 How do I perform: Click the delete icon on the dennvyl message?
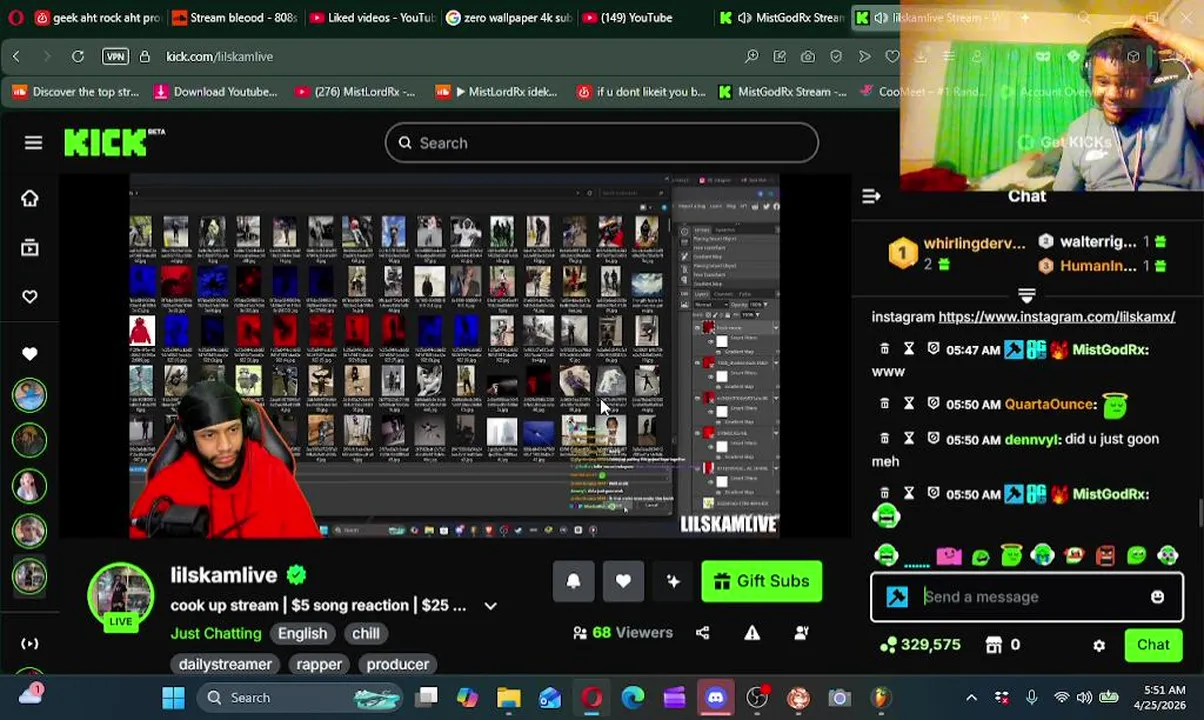pos(884,439)
